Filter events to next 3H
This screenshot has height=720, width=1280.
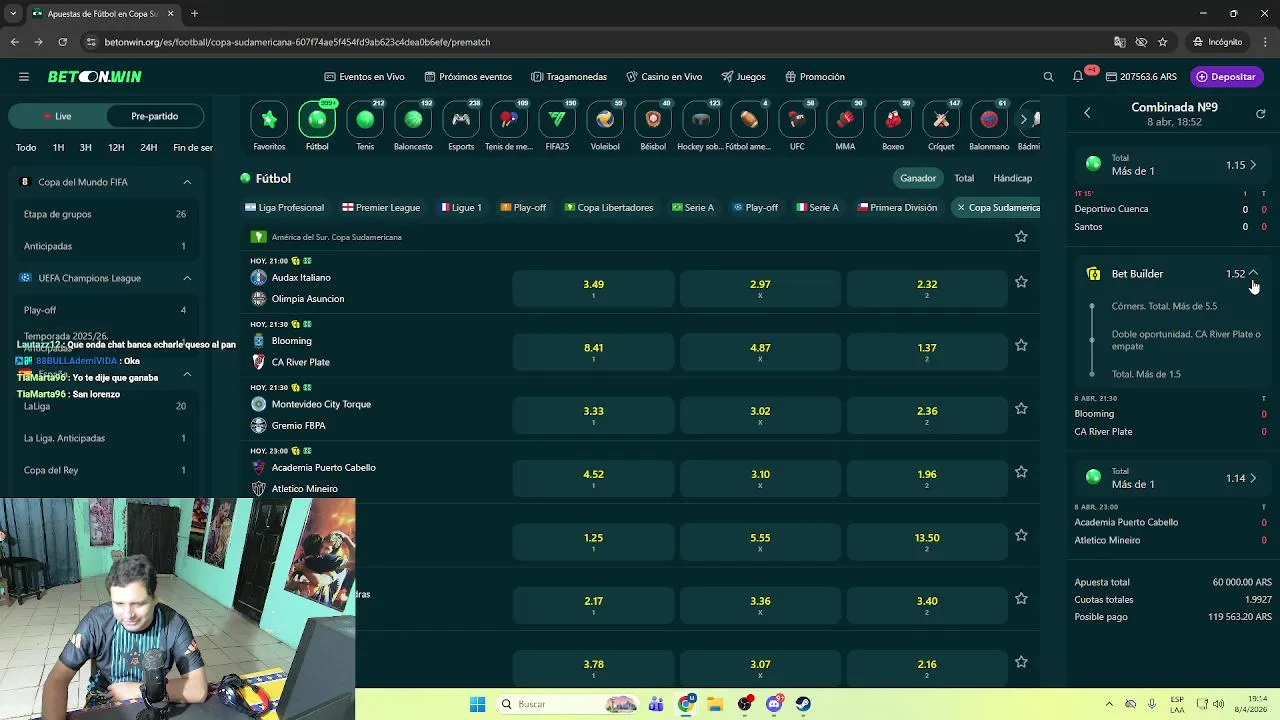tap(86, 148)
